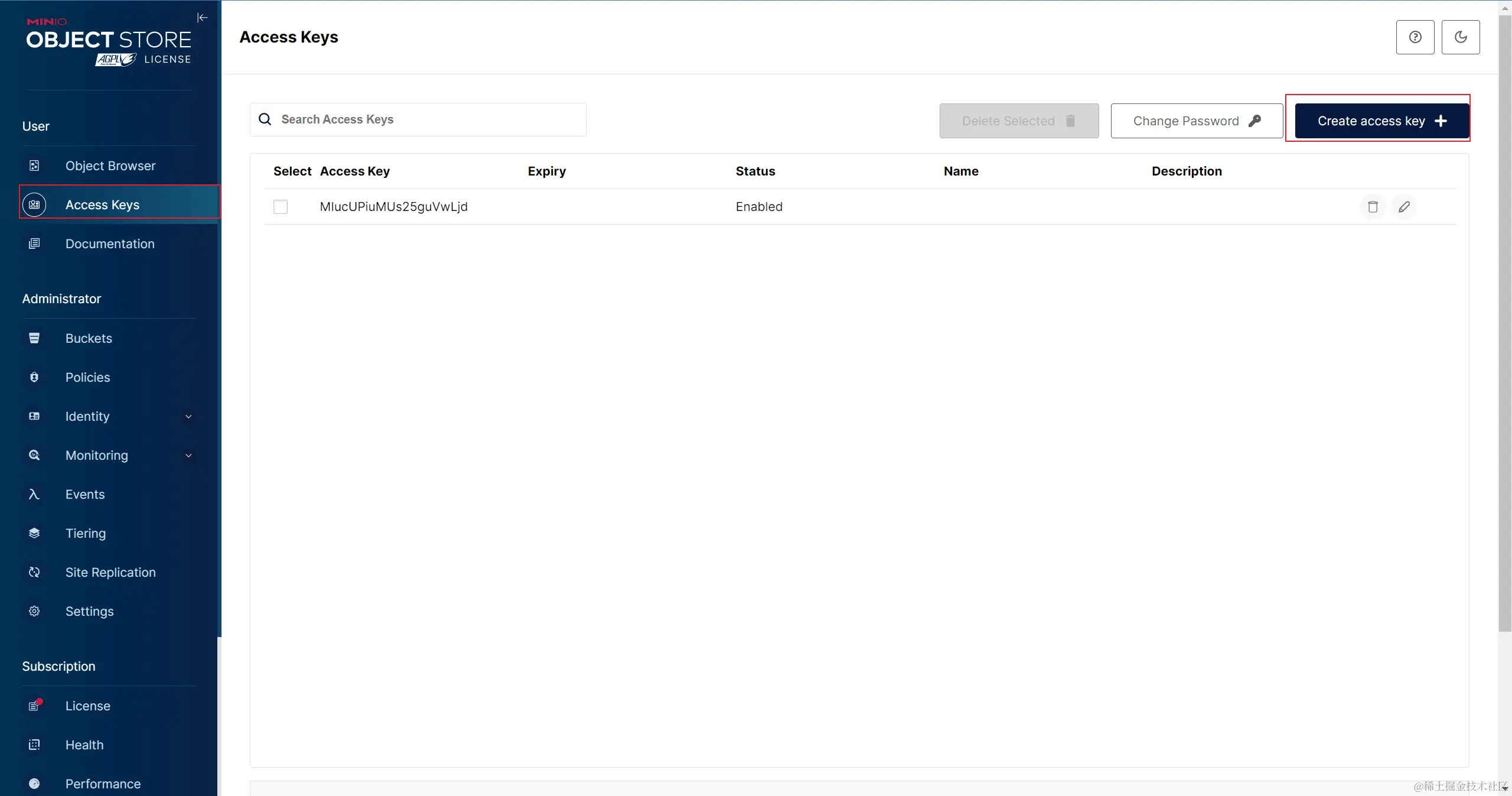
Task: Toggle dark mode moon icon
Action: click(1460, 37)
